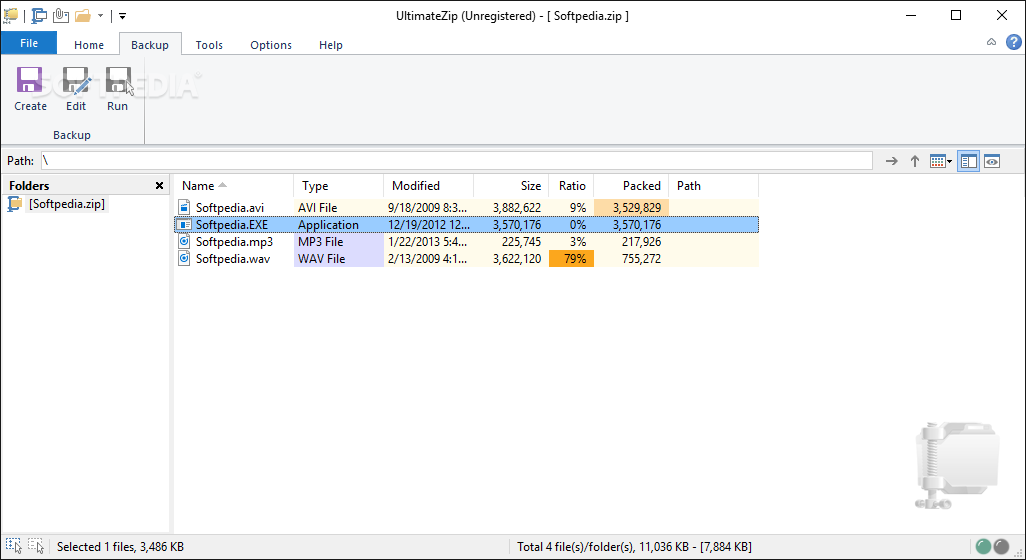Select the Softpedia.wav file name
Screen dimensions: 1026x560
coord(233,258)
